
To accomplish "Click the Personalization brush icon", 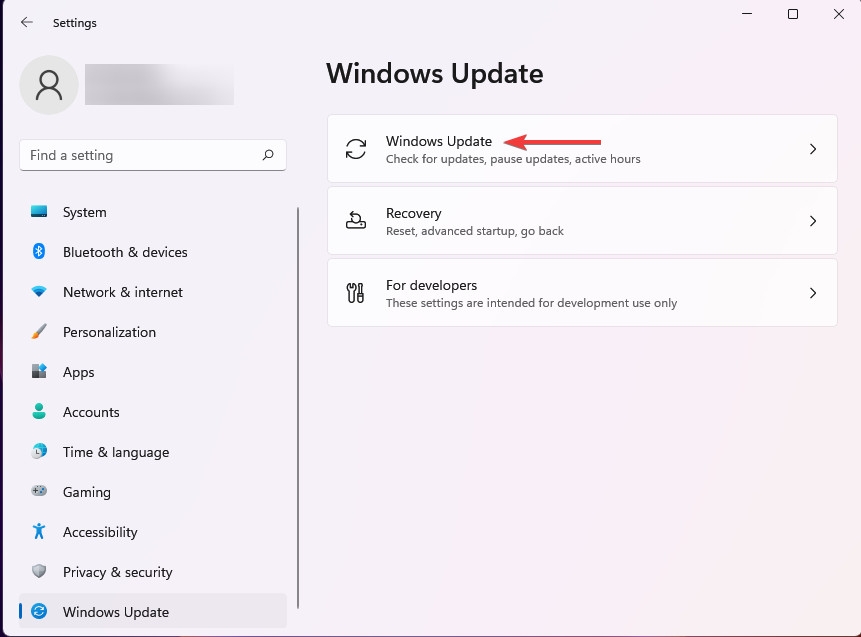I will click(x=40, y=332).
